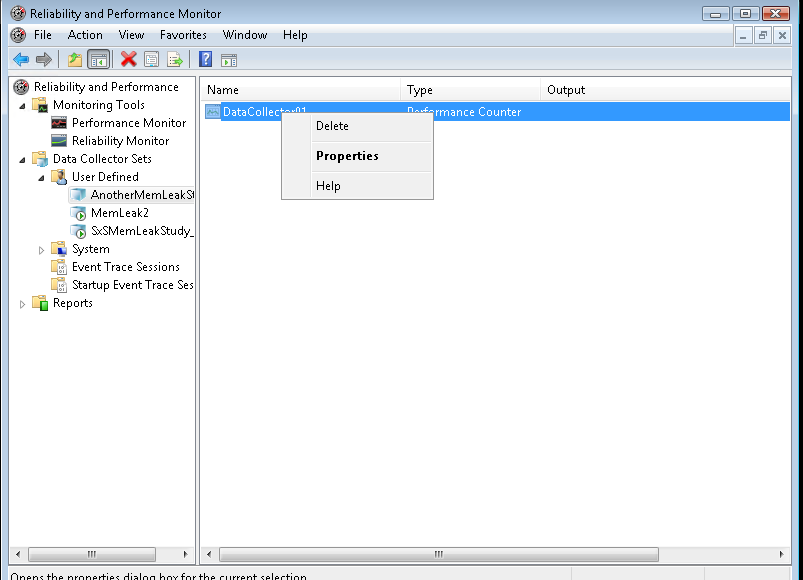Viewport: 803px width, 580px height.
Task: Click the Export List toolbar icon
Action: [175, 60]
